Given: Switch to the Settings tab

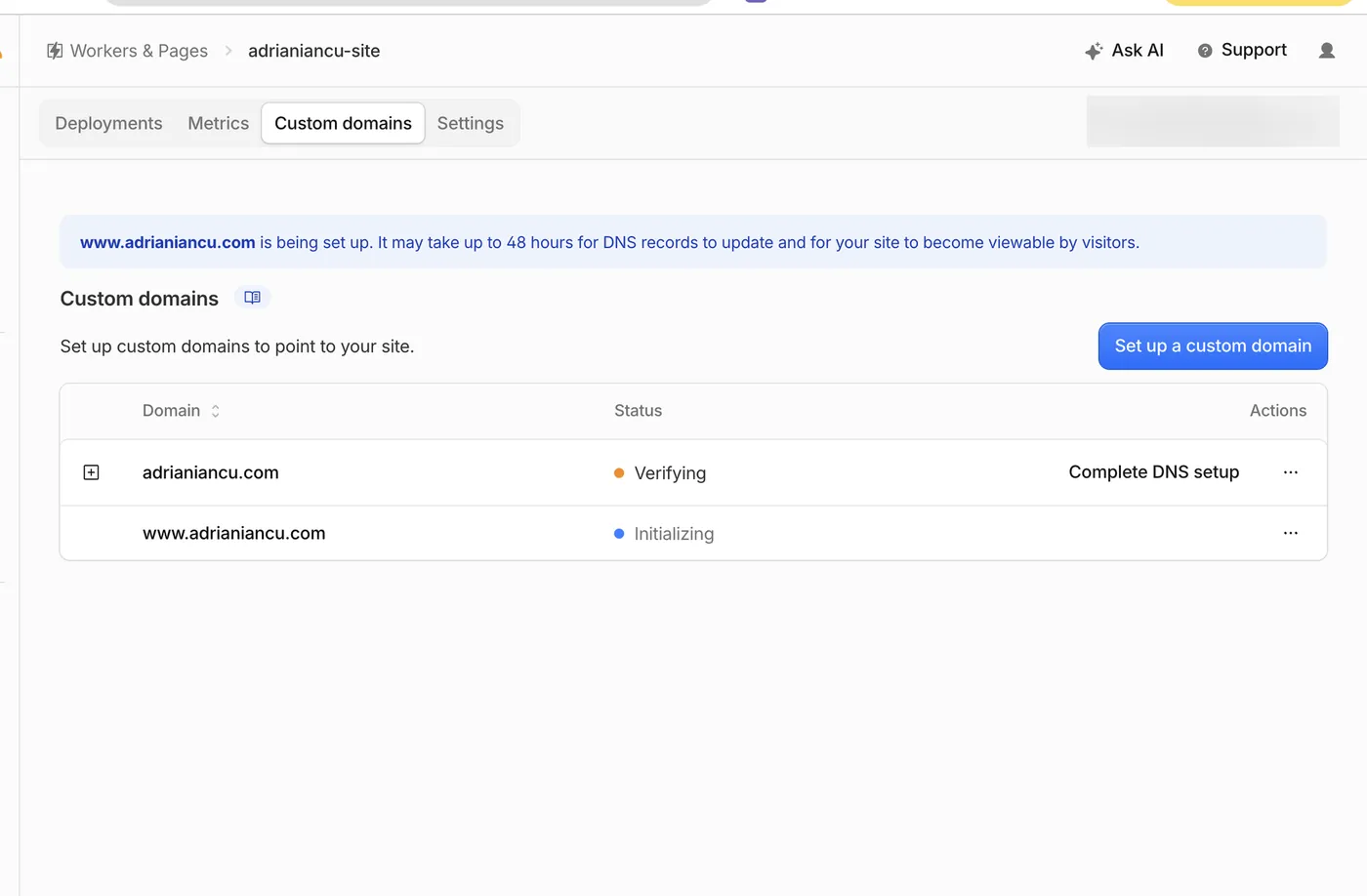Looking at the screenshot, I should point(471,124).
